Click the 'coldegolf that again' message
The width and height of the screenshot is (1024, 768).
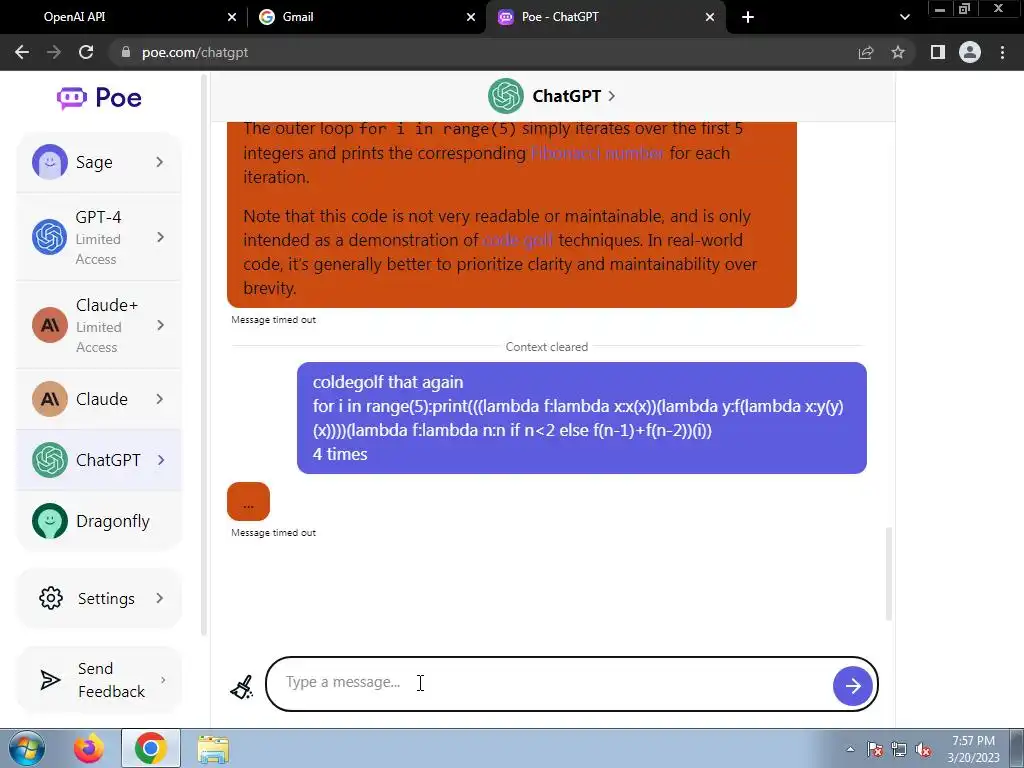pos(582,418)
